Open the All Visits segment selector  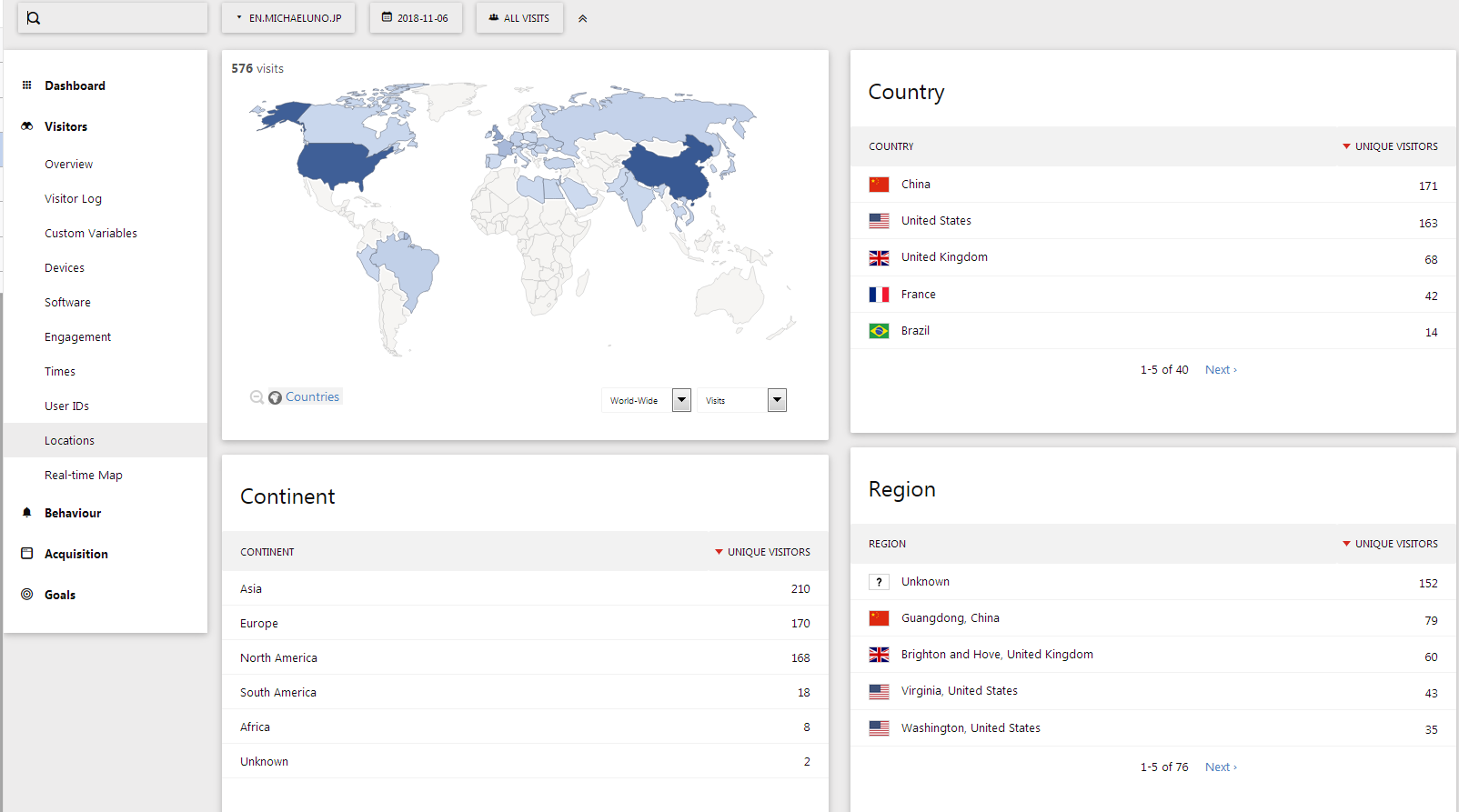pyautogui.click(x=519, y=18)
